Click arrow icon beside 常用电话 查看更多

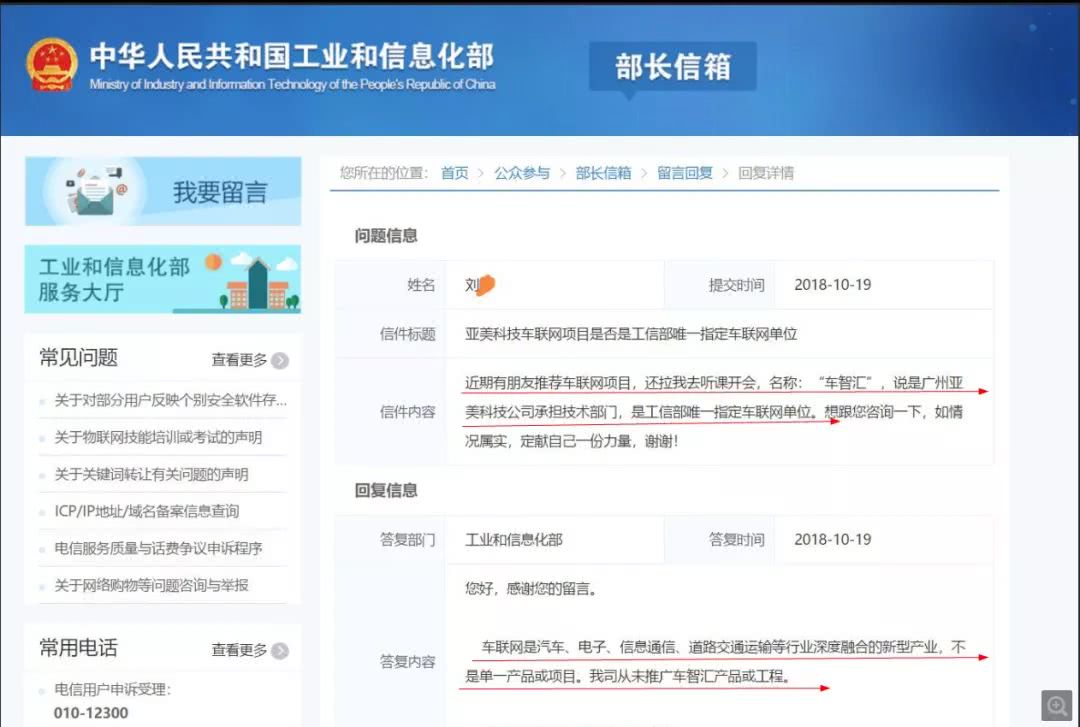click(280, 651)
